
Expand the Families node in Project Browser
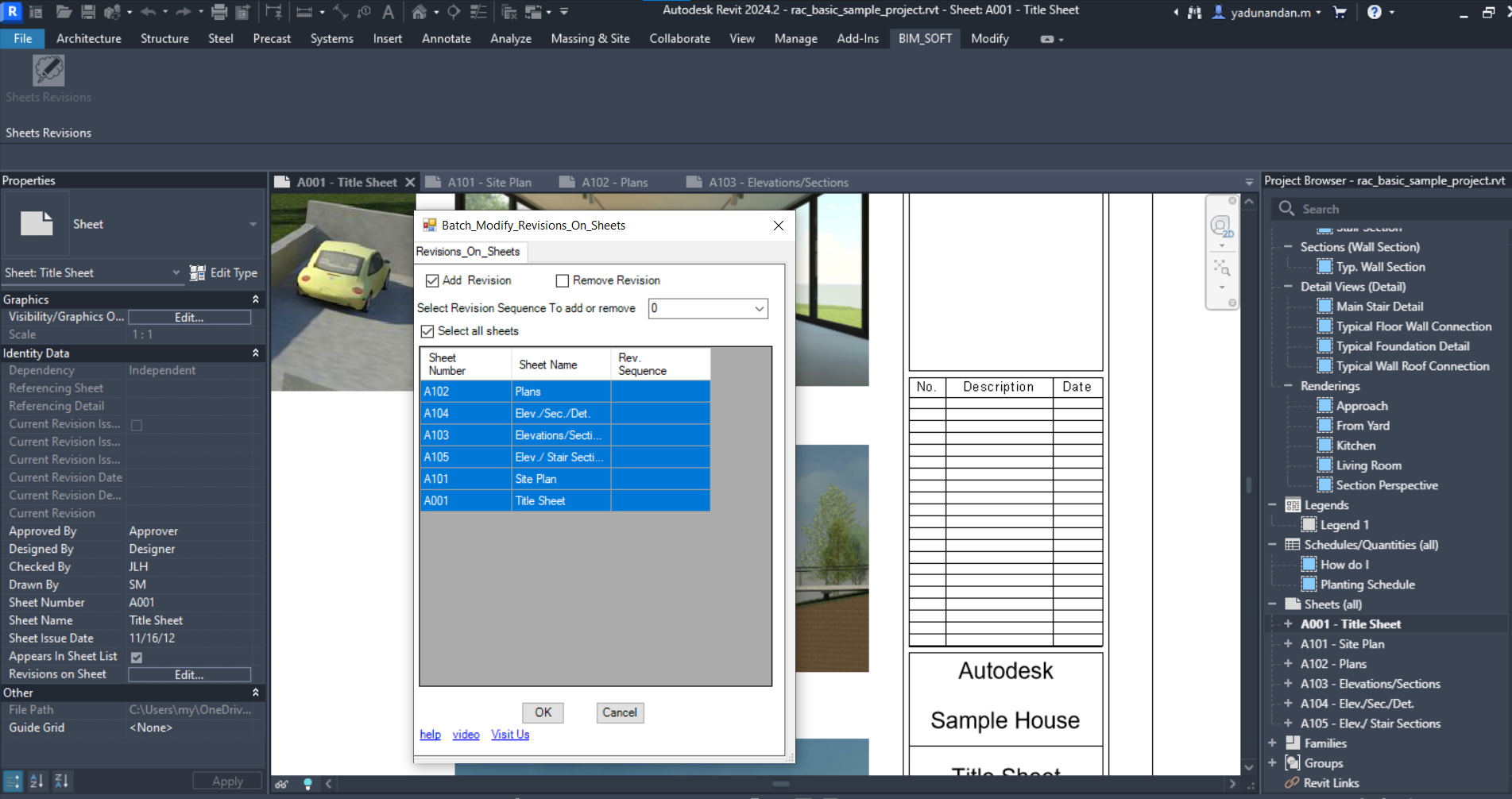pyautogui.click(x=1272, y=743)
